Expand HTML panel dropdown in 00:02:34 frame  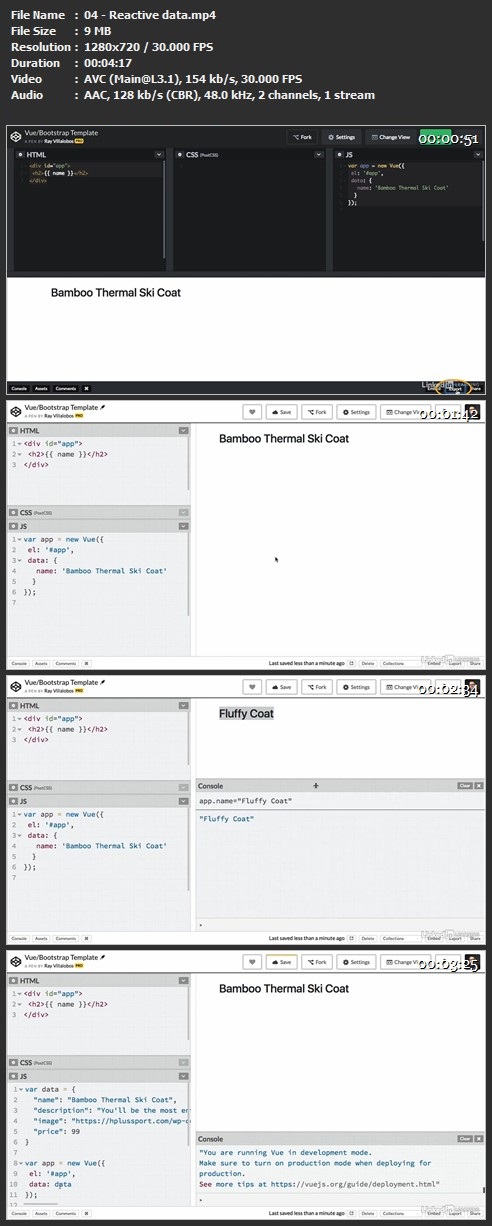183,705
